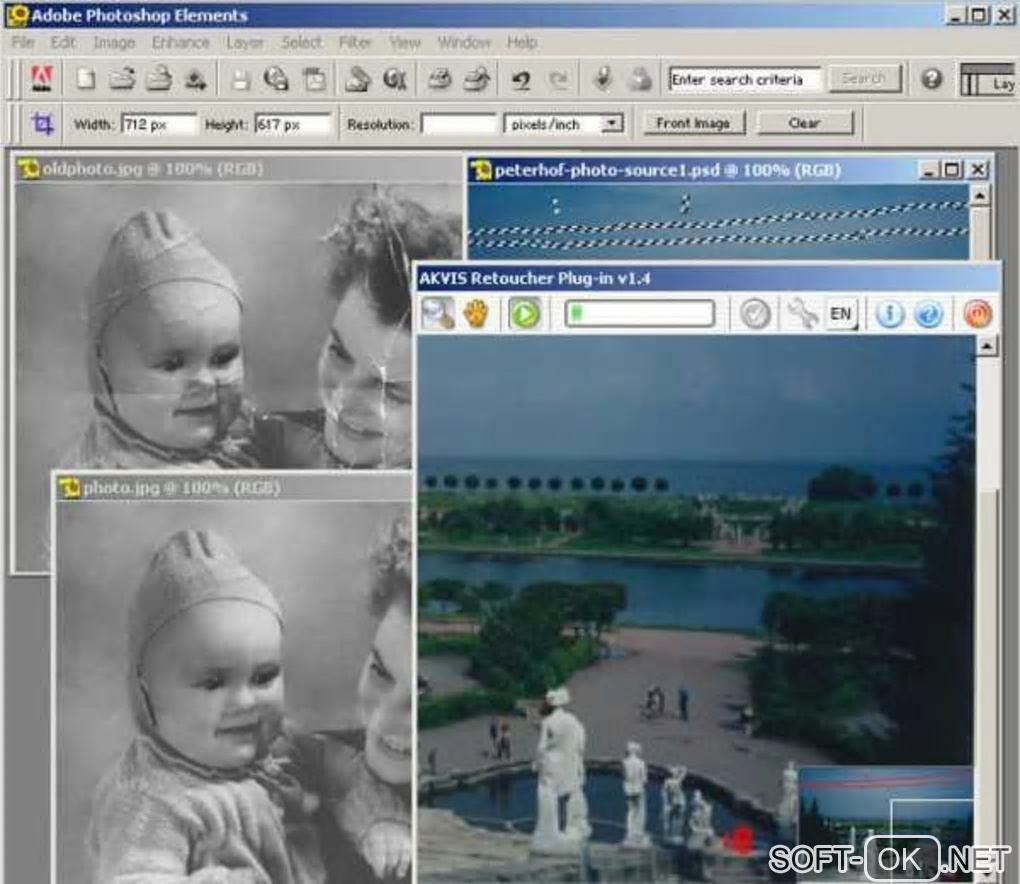Click the Search button
This screenshot has width=1020, height=884.
coord(865,79)
